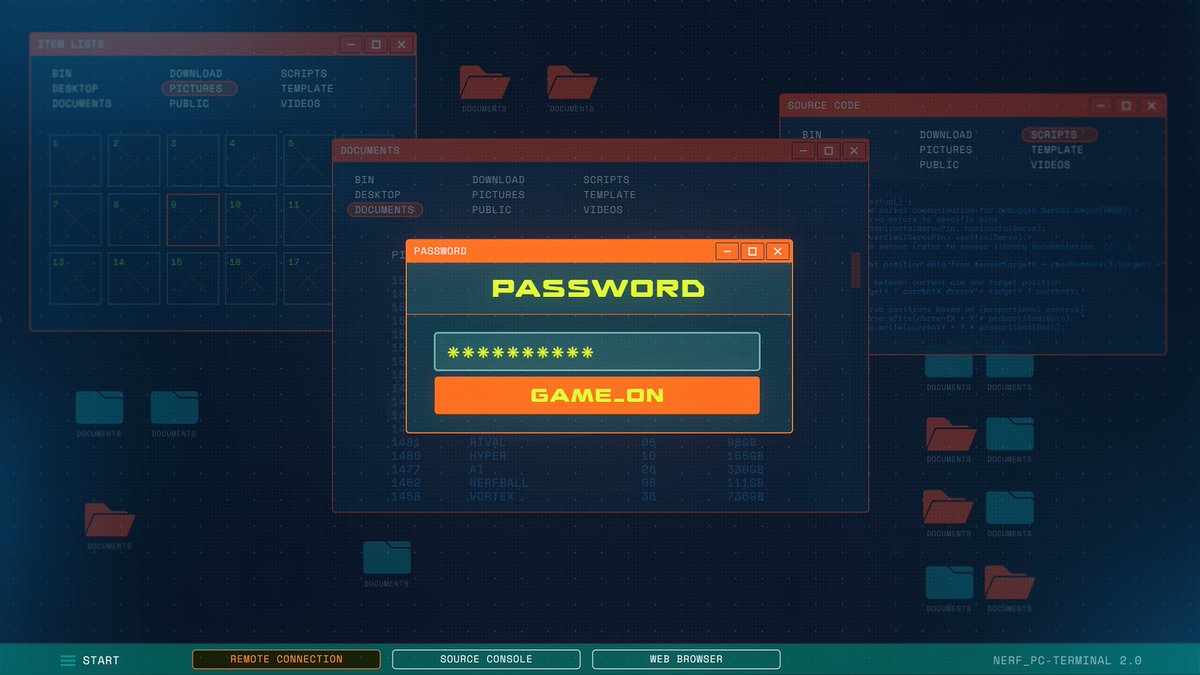This screenshot has width=1200, height=675.
Task: Select DESKTOP in the Item Lists window
Action: pos(75,88)
